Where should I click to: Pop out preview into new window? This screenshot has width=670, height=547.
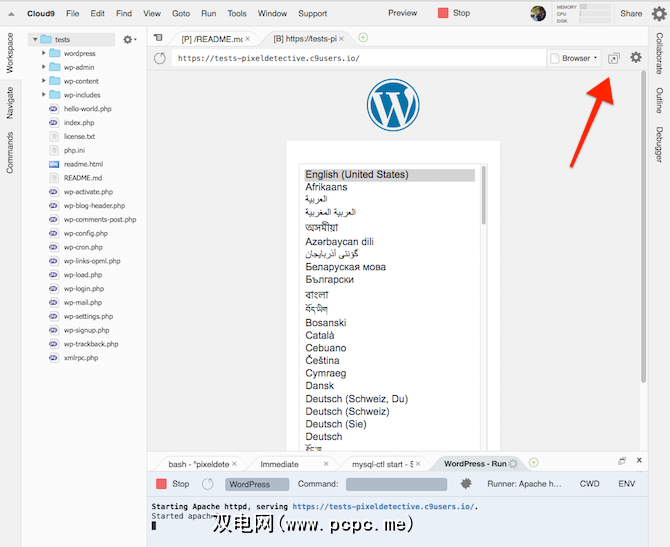pyautogui.click(x=614, y=58)
